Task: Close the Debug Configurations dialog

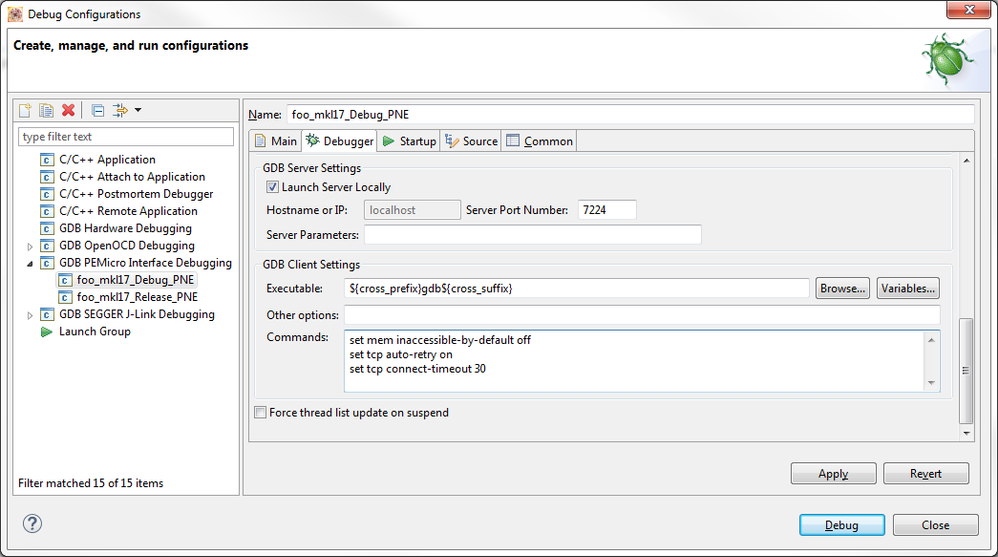Action: click(x=936, y=525)
